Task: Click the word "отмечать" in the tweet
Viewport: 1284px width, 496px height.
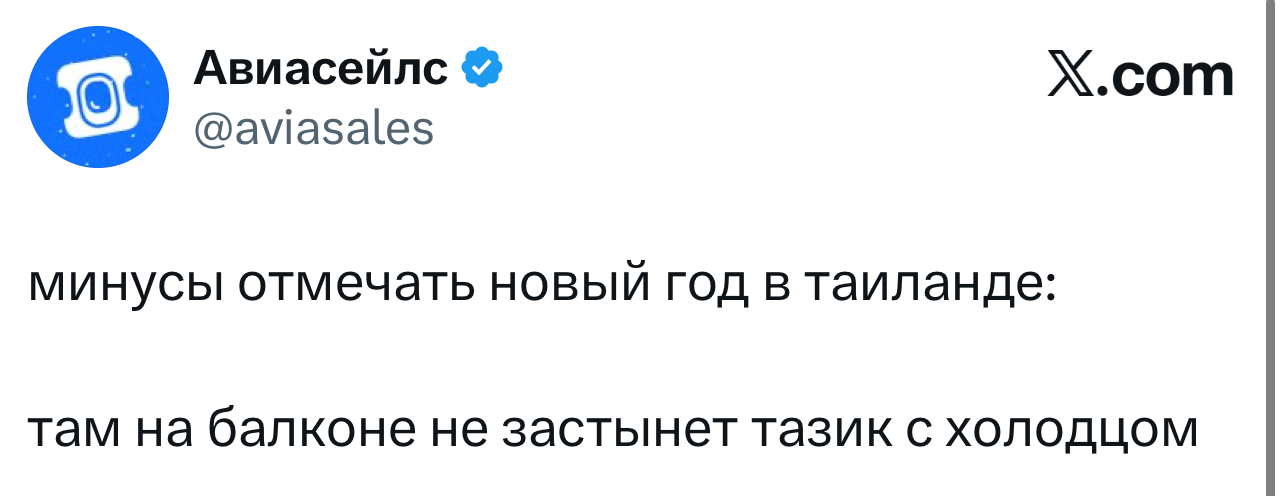Action: [358, 289]
